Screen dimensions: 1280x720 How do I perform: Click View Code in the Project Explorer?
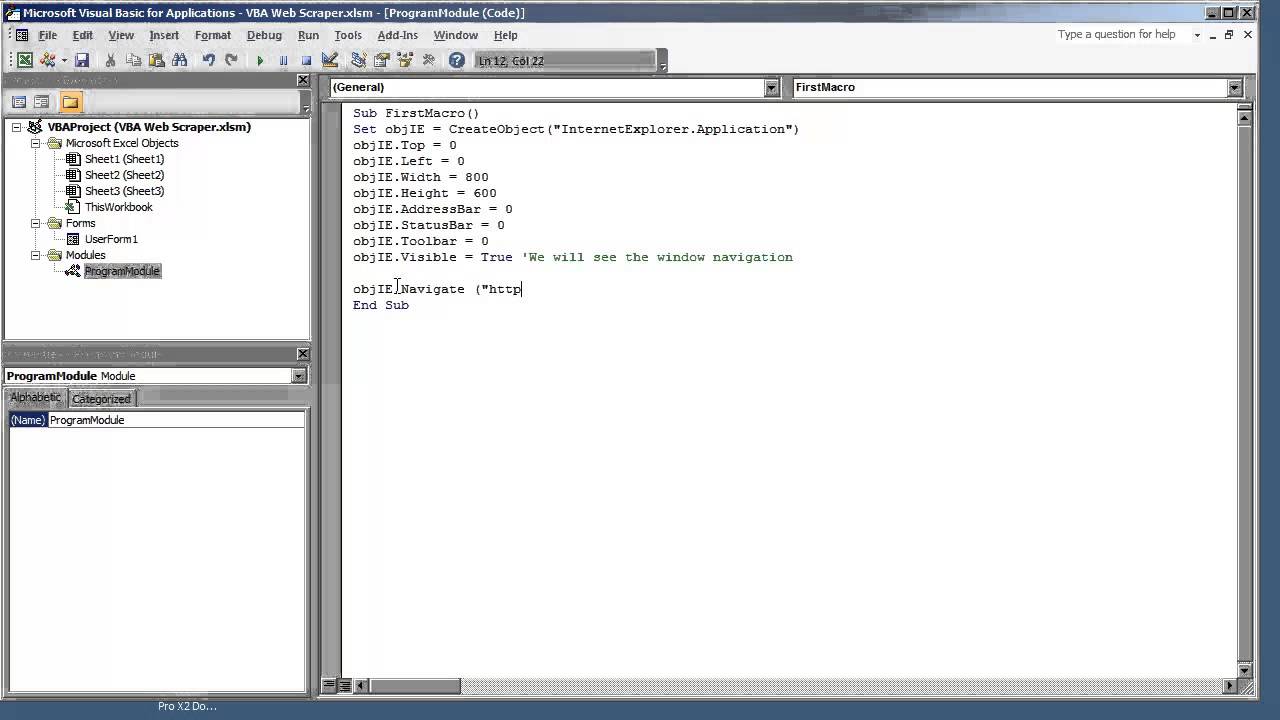pos(19,102)
